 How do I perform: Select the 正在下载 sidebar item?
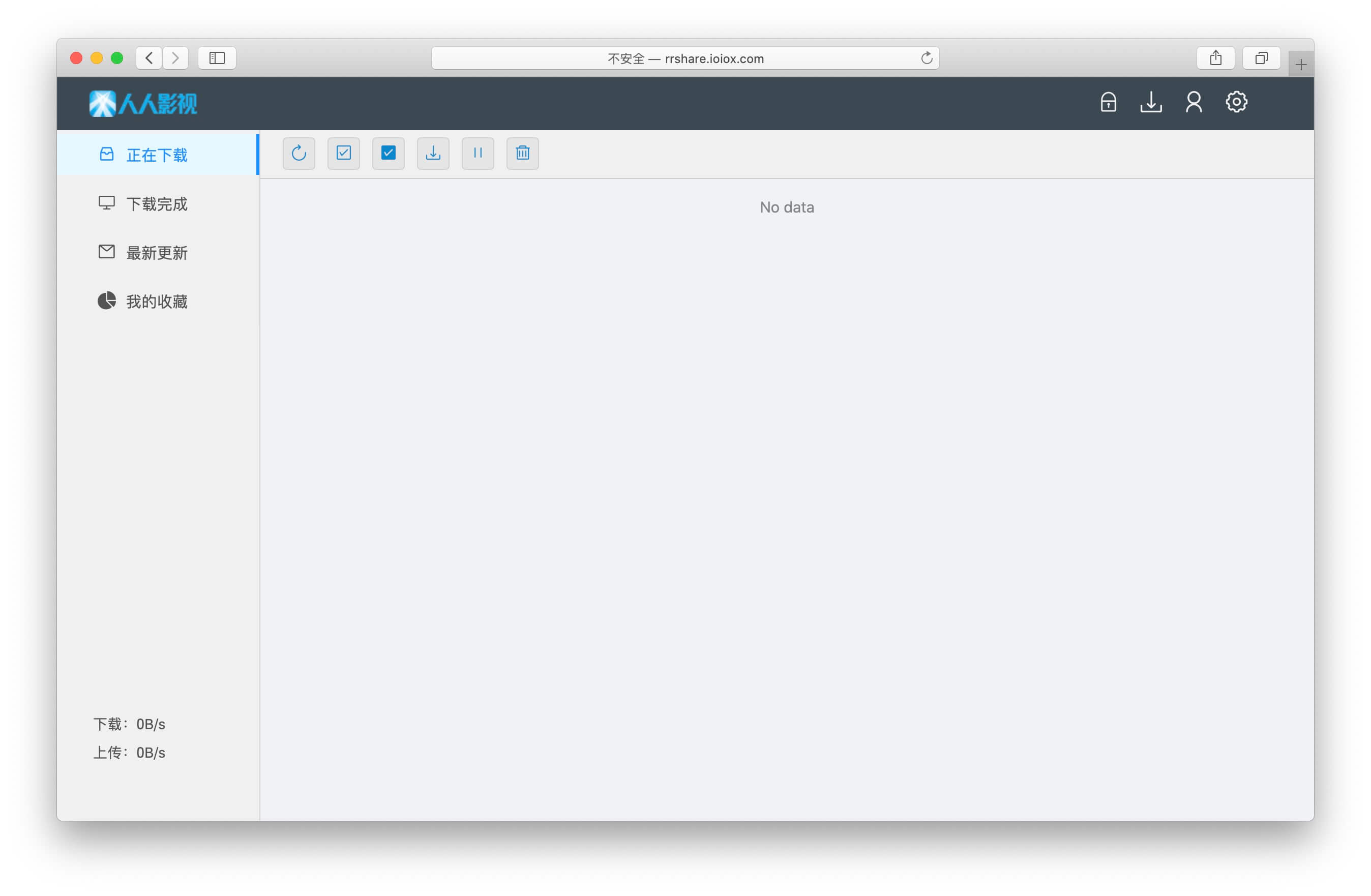(158, 155)
